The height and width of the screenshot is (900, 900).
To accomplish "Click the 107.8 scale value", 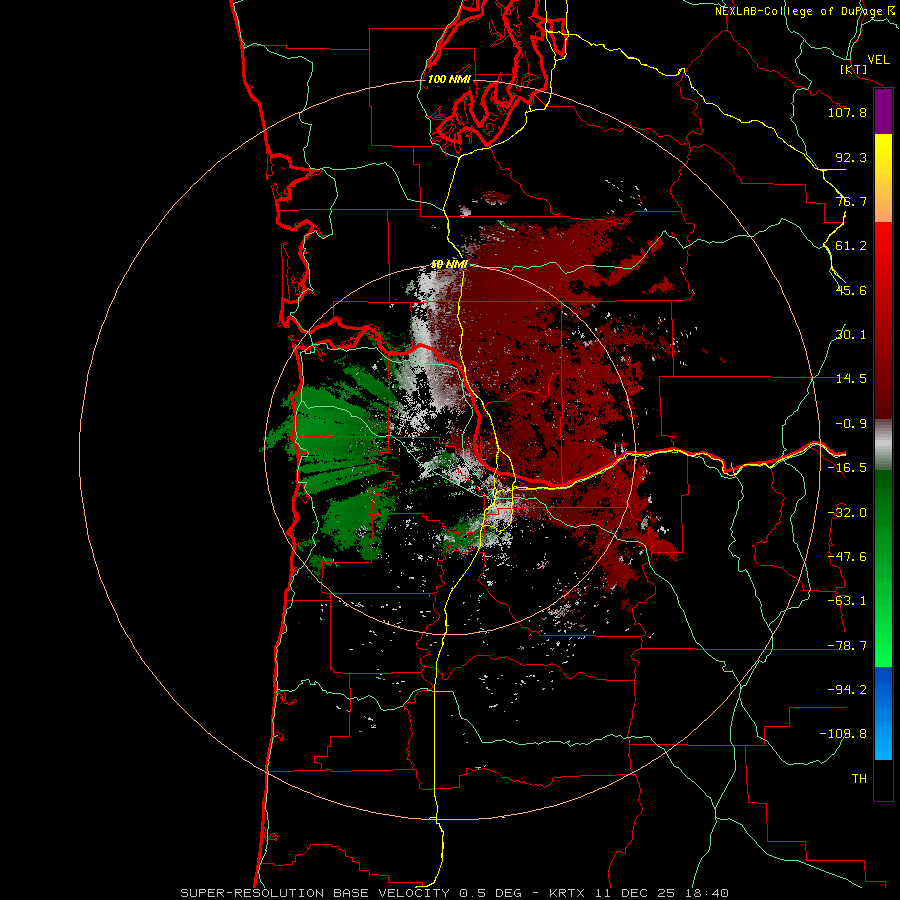I will click(x=847, y=112).
